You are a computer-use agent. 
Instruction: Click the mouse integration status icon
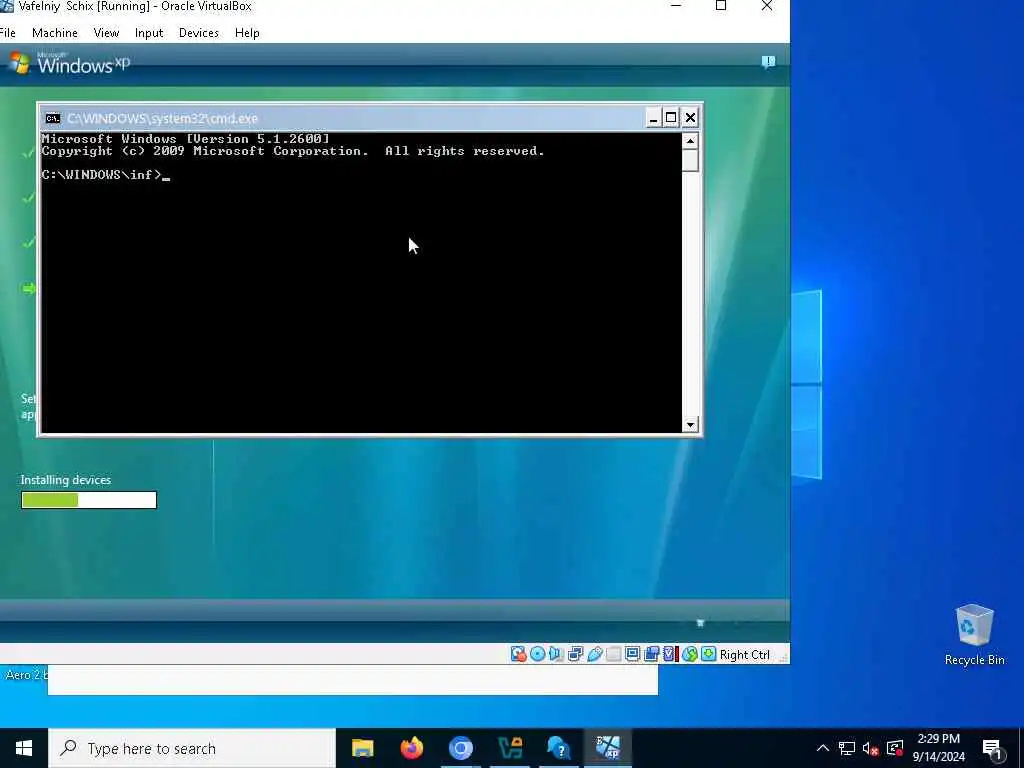(x=690, y=654)
